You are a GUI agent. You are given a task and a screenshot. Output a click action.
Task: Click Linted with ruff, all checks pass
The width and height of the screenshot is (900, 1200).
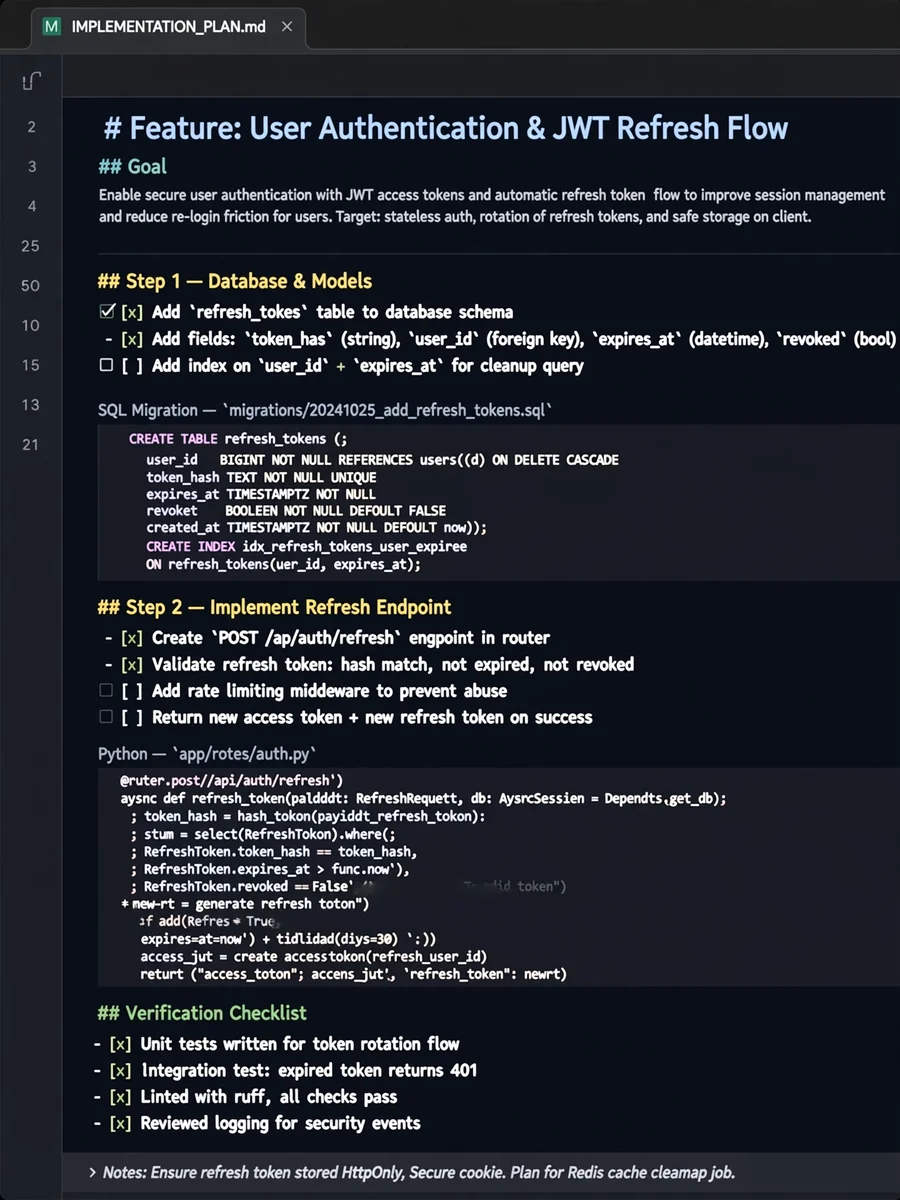pyautogui.click(x=246, y=1097)
